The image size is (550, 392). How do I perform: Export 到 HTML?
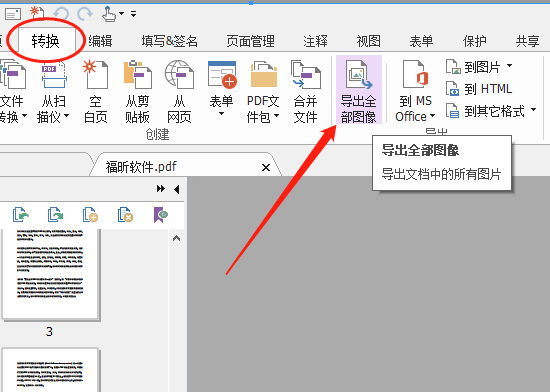point(479,89)
